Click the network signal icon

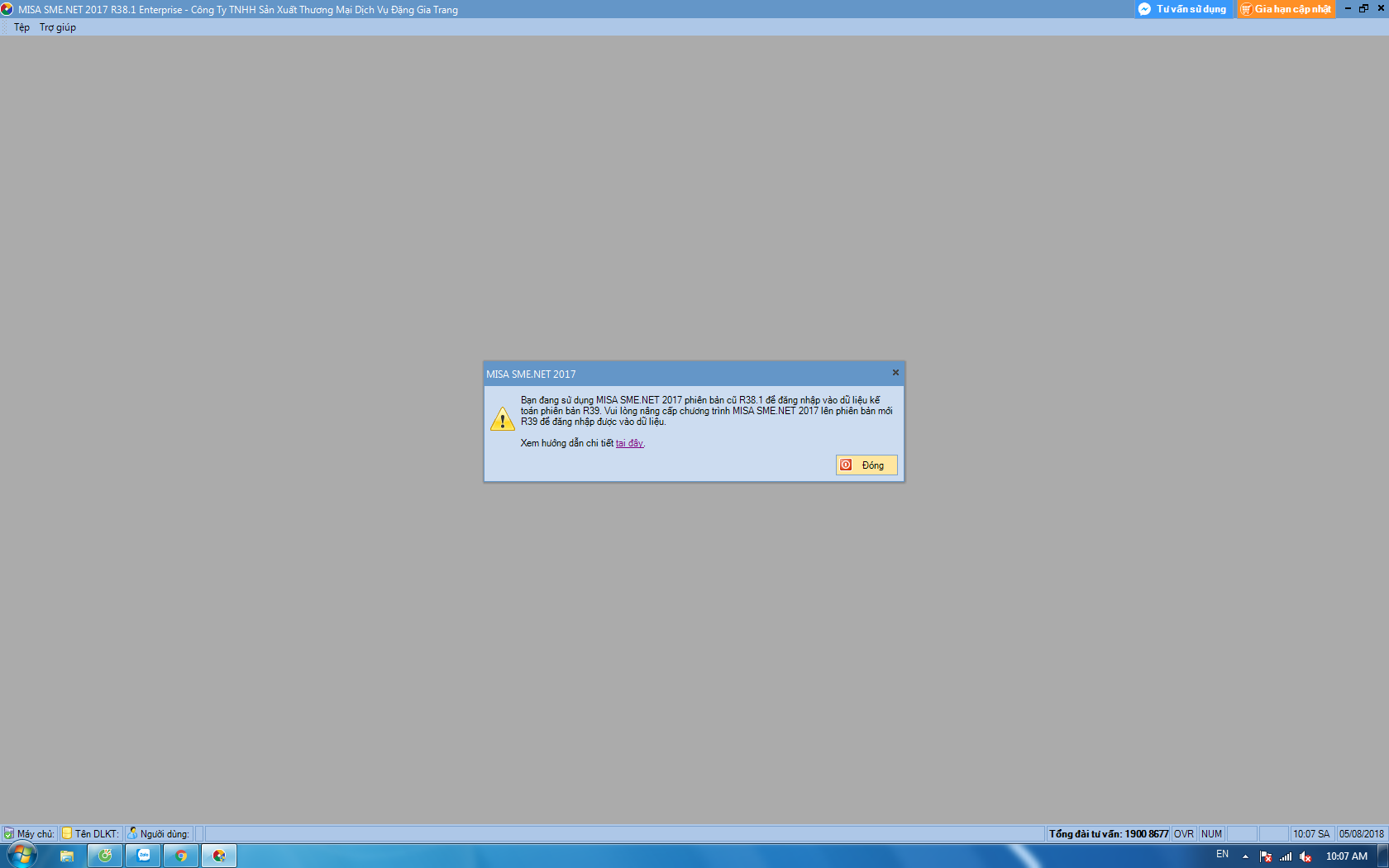1286,856
